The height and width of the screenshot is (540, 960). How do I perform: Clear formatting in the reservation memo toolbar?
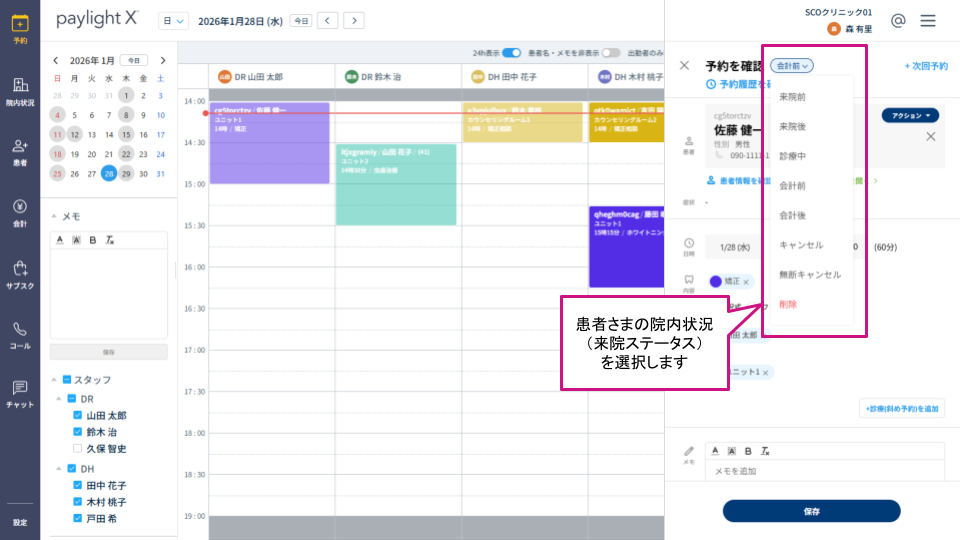pos(765,451)
